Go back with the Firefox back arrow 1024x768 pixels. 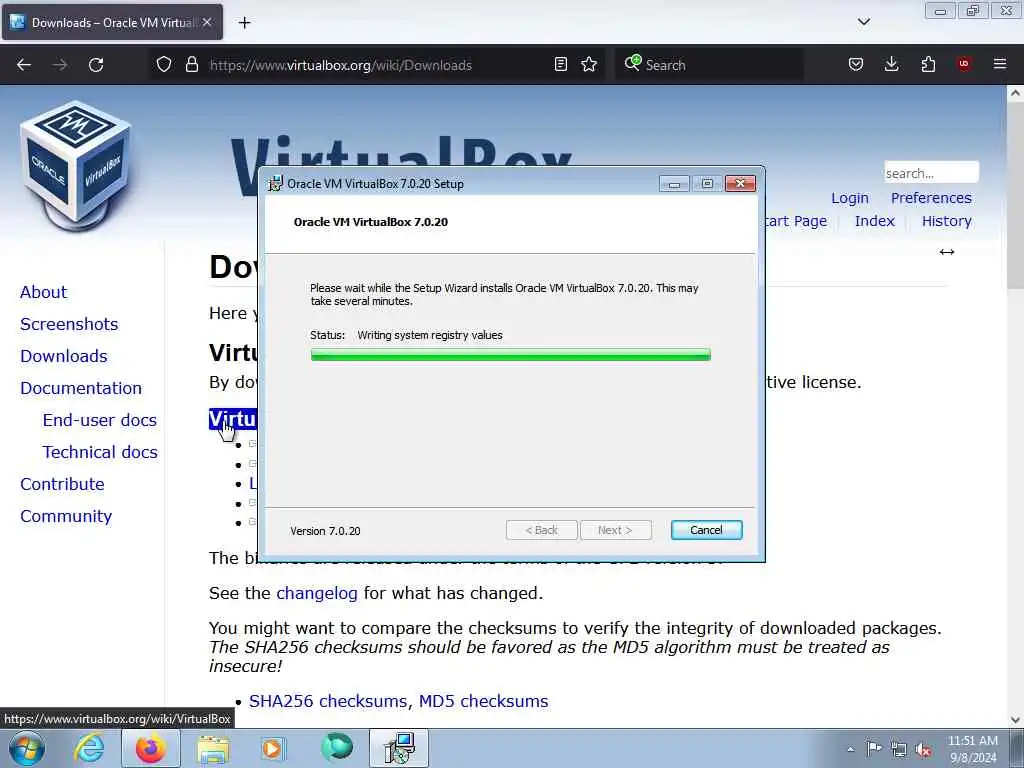coord(24,65)
